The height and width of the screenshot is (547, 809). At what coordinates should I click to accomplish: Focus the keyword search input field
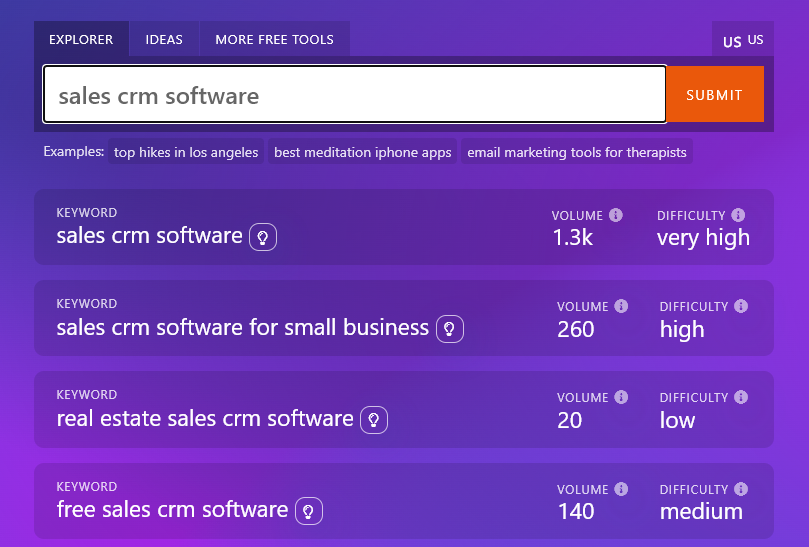tap(355, 94)
